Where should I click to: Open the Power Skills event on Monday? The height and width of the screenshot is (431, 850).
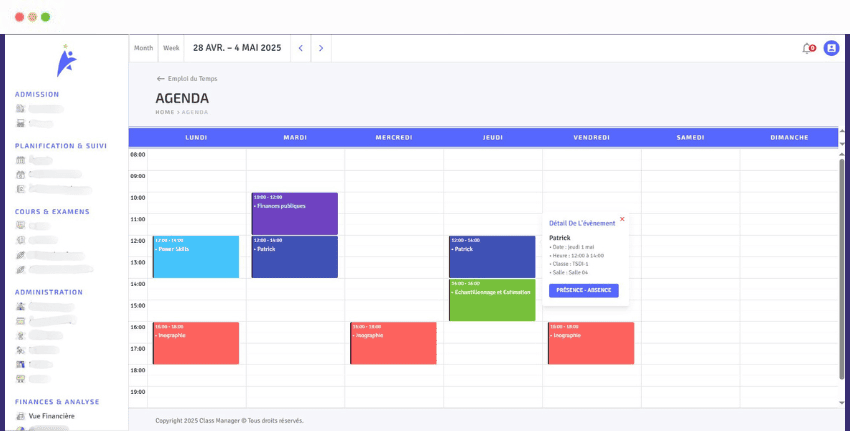coord(196,257)
